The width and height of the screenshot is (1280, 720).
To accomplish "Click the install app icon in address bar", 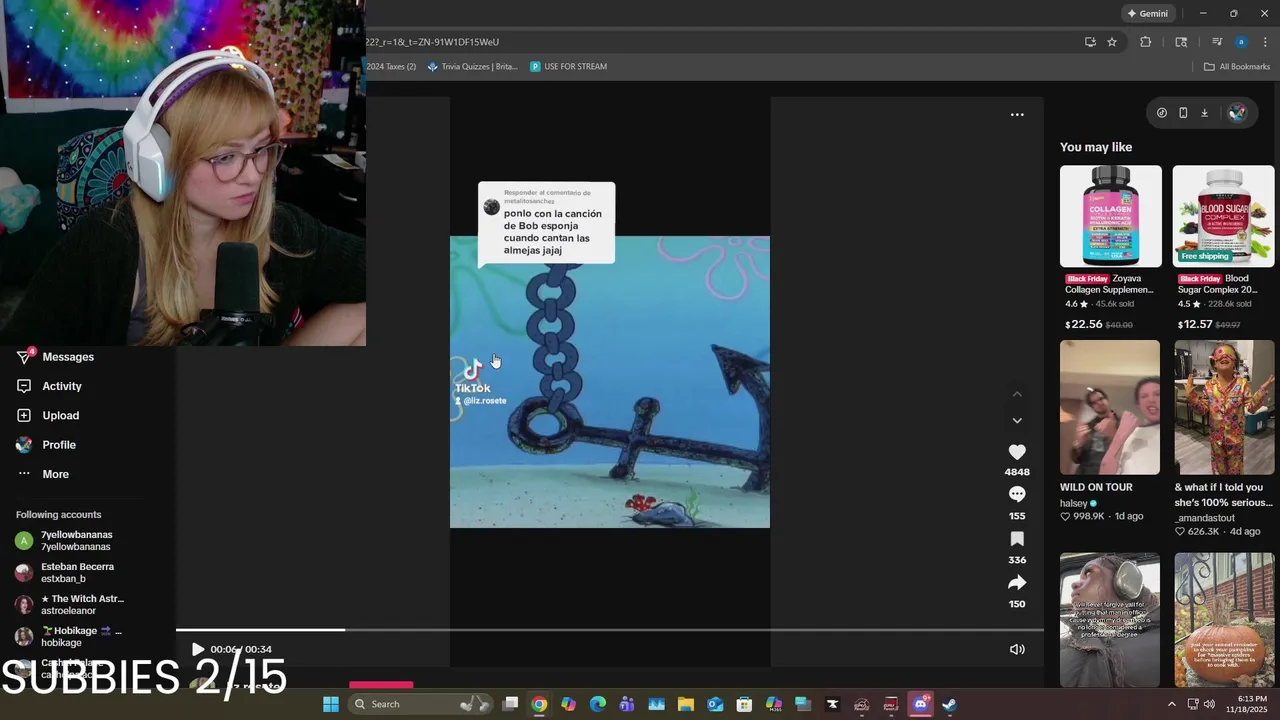I will tap(1090, 42).
